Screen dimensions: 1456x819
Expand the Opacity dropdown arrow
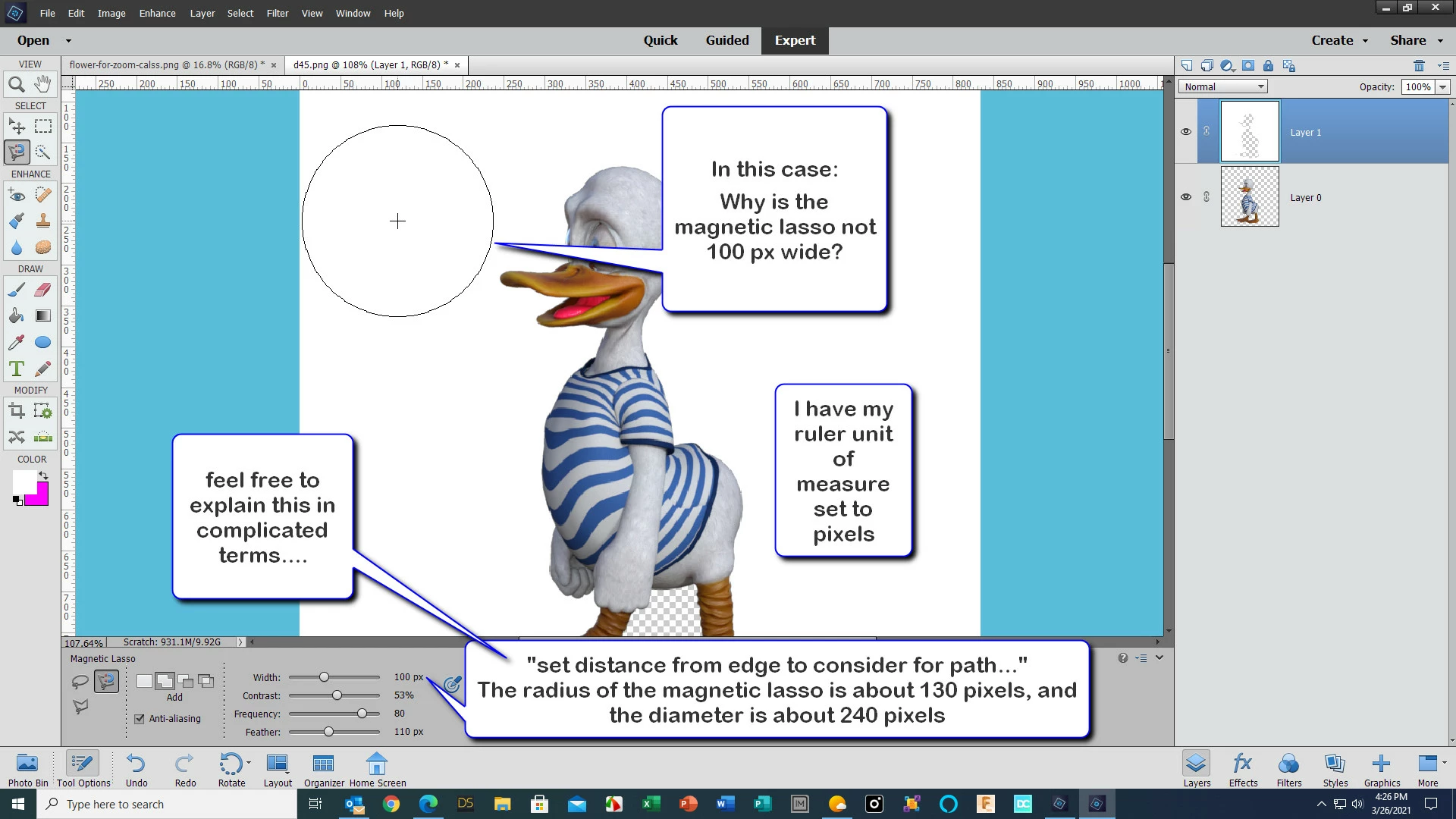(x=1442, y=87)
